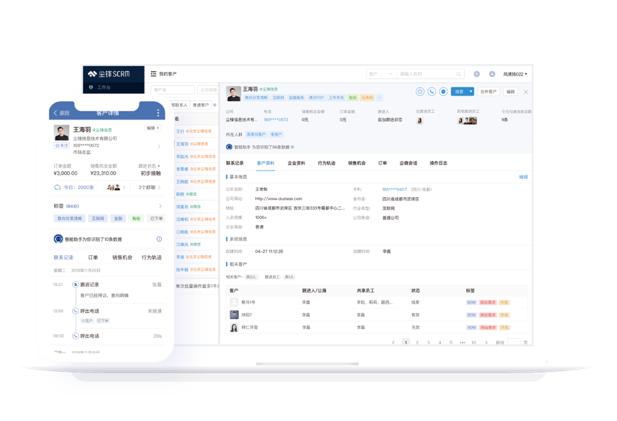This screenshot has width=617, height=421.
Task: Click the blue edit link of basic info section
Action: 523,177
